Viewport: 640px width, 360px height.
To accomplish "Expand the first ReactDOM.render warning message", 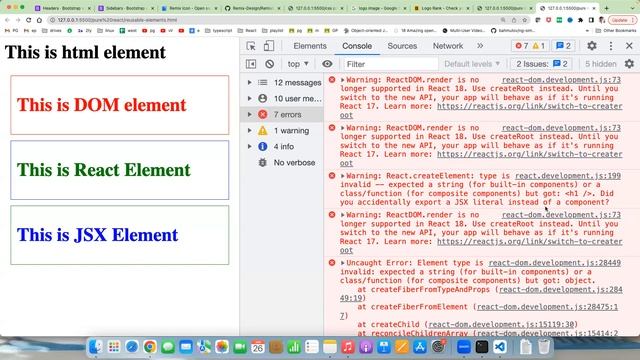I will 342,80.
